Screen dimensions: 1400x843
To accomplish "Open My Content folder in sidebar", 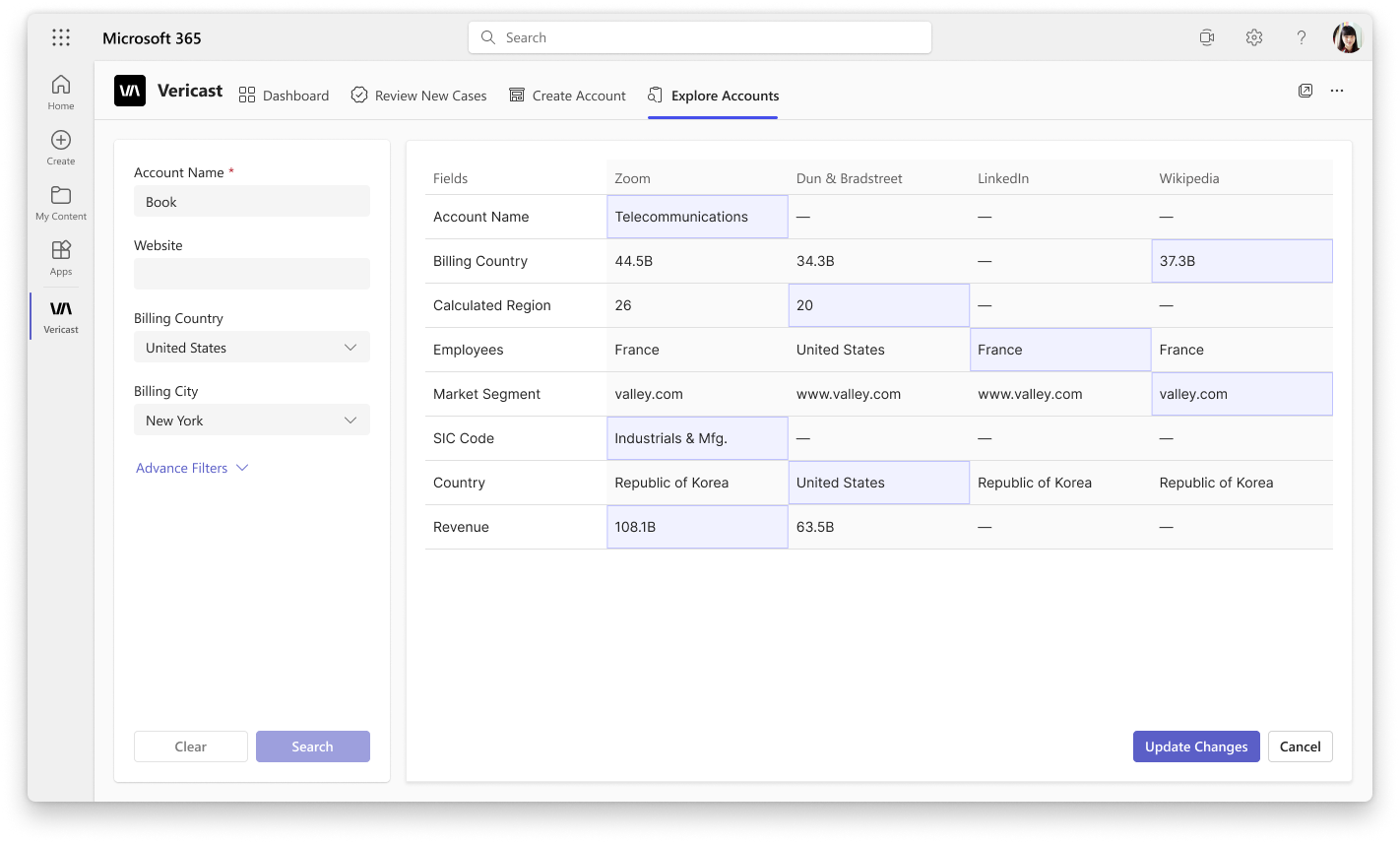I will coord(61,203).
